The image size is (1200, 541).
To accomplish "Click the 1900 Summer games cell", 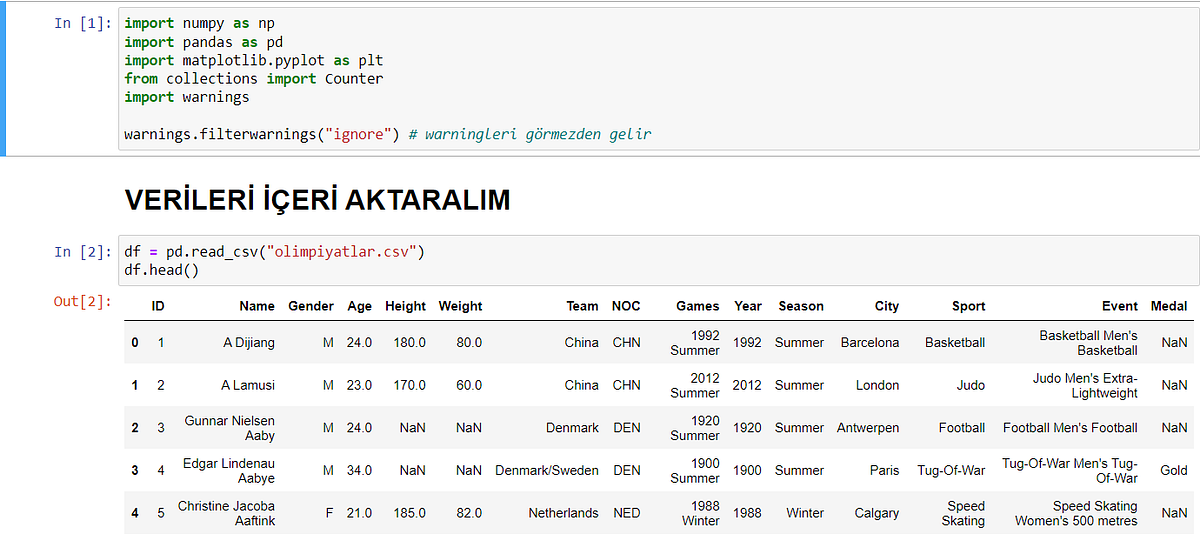I will tap(695, 471).
